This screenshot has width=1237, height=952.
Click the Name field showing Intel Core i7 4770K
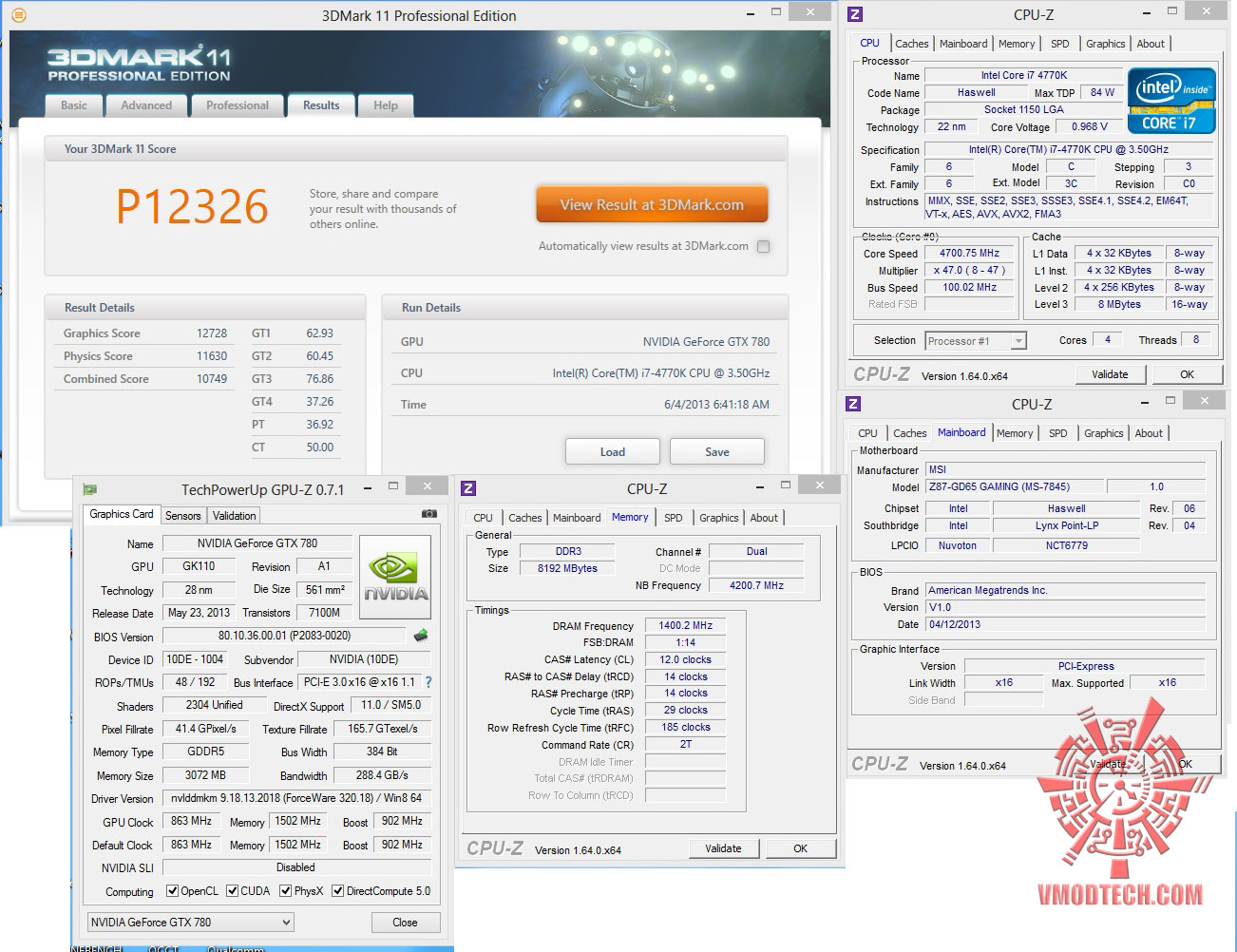coord(1024,75)
